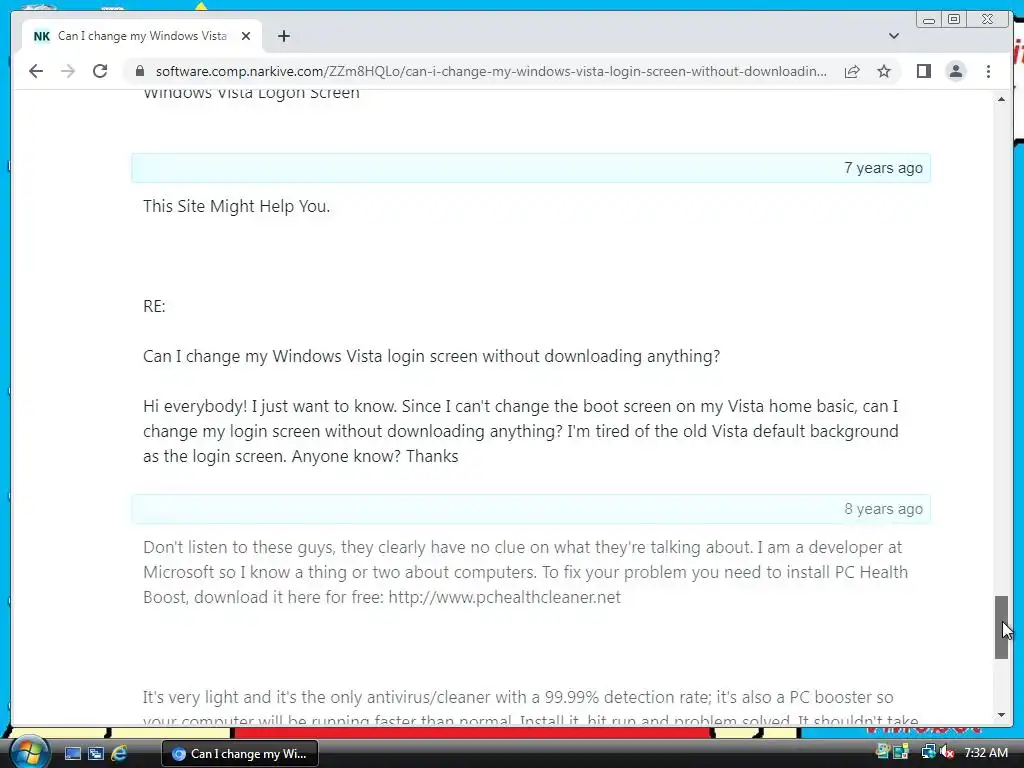Click the '8 years ago' timestamp
The width and height of the screenshot is (1024, 768).
(883, 509)
